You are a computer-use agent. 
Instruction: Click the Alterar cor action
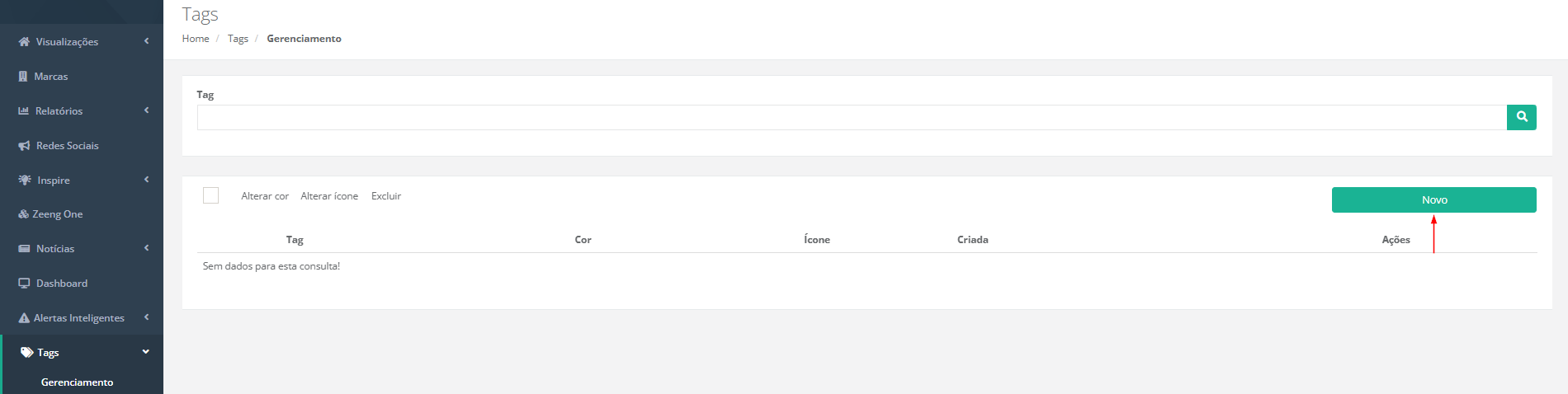pos(265,196)
